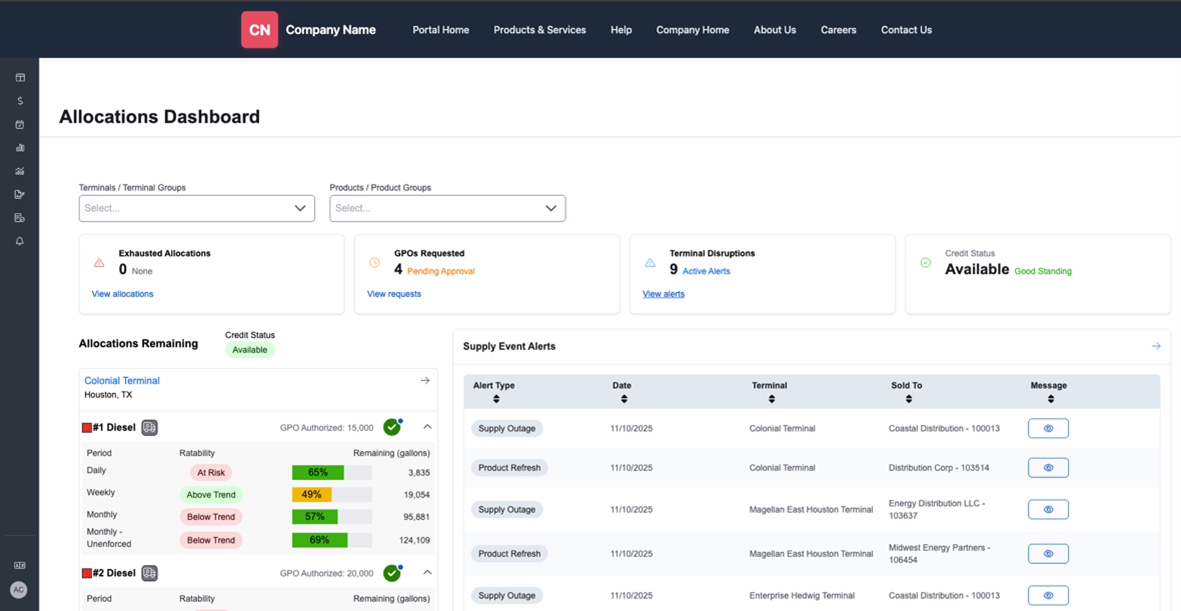Click the dollar sign icon in sidebar
This screenshot has width=1181, height=611.
point(20,101)
